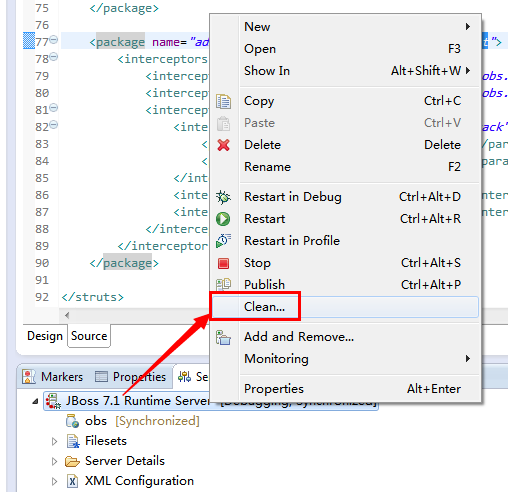Image resolution: width=508 pixels, height=492 pixels.
Task: Switch to the Design tab
Action: (45, 336)
